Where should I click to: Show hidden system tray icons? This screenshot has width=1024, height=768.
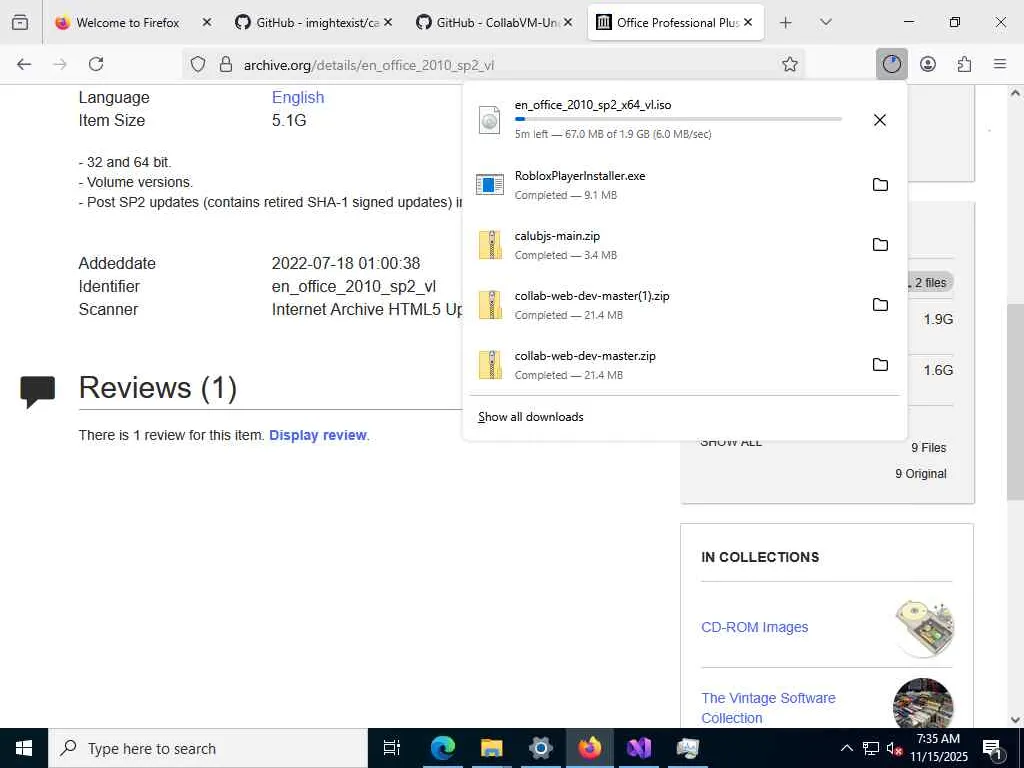click(846, 748)
